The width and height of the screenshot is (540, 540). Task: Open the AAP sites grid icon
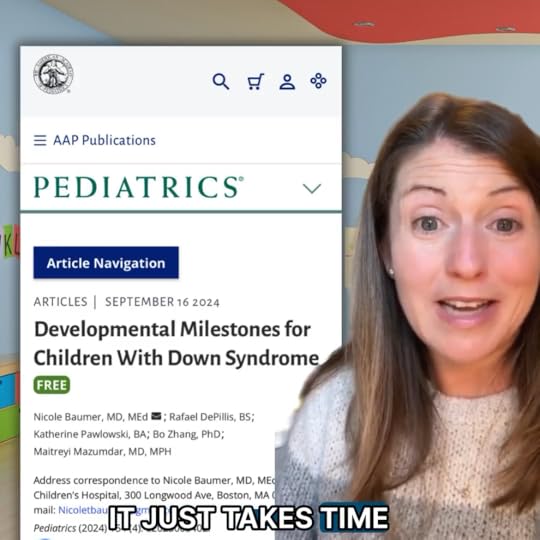319,81
